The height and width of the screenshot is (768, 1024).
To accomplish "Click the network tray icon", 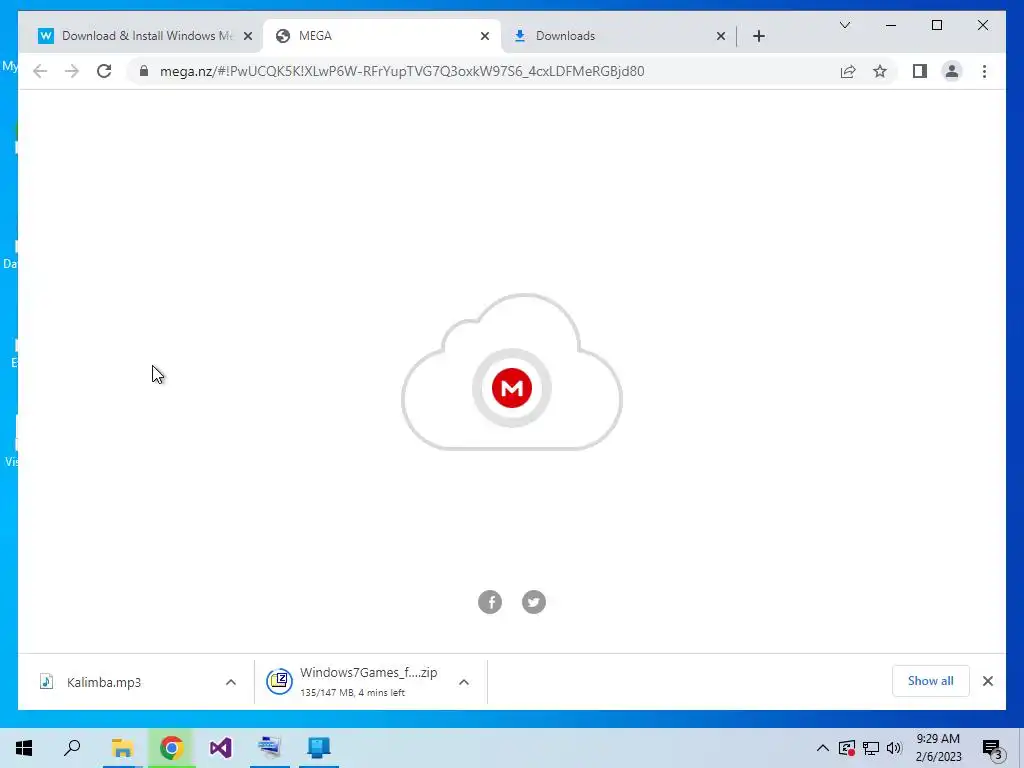I will tap(871, 748).
